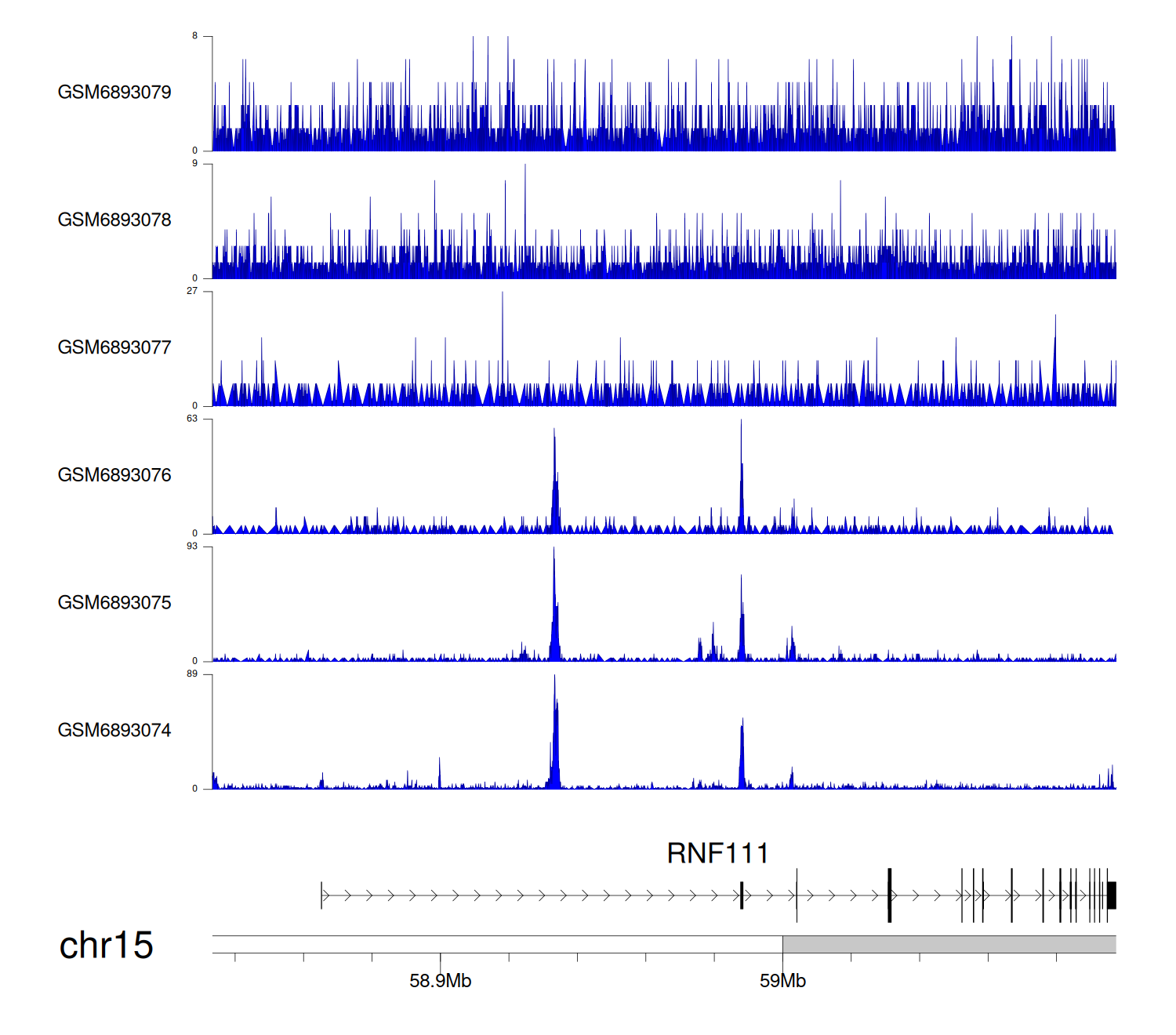This screenshot has height=1035, width=1176.
Task: Select the GSM6893076 track label
Action: pyautogui.click(x=114, y=475)
